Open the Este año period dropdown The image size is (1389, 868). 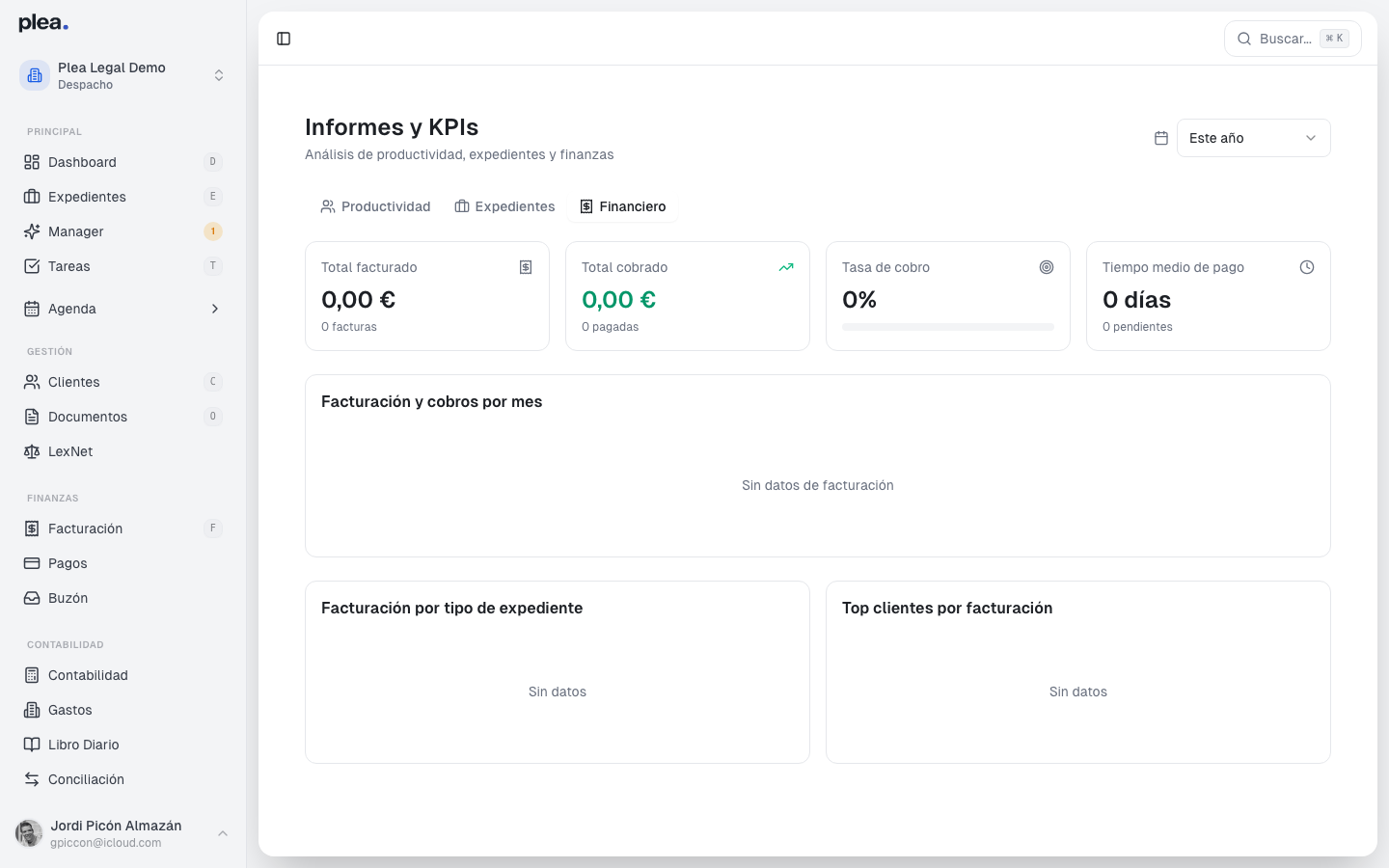pos(1253,138)
